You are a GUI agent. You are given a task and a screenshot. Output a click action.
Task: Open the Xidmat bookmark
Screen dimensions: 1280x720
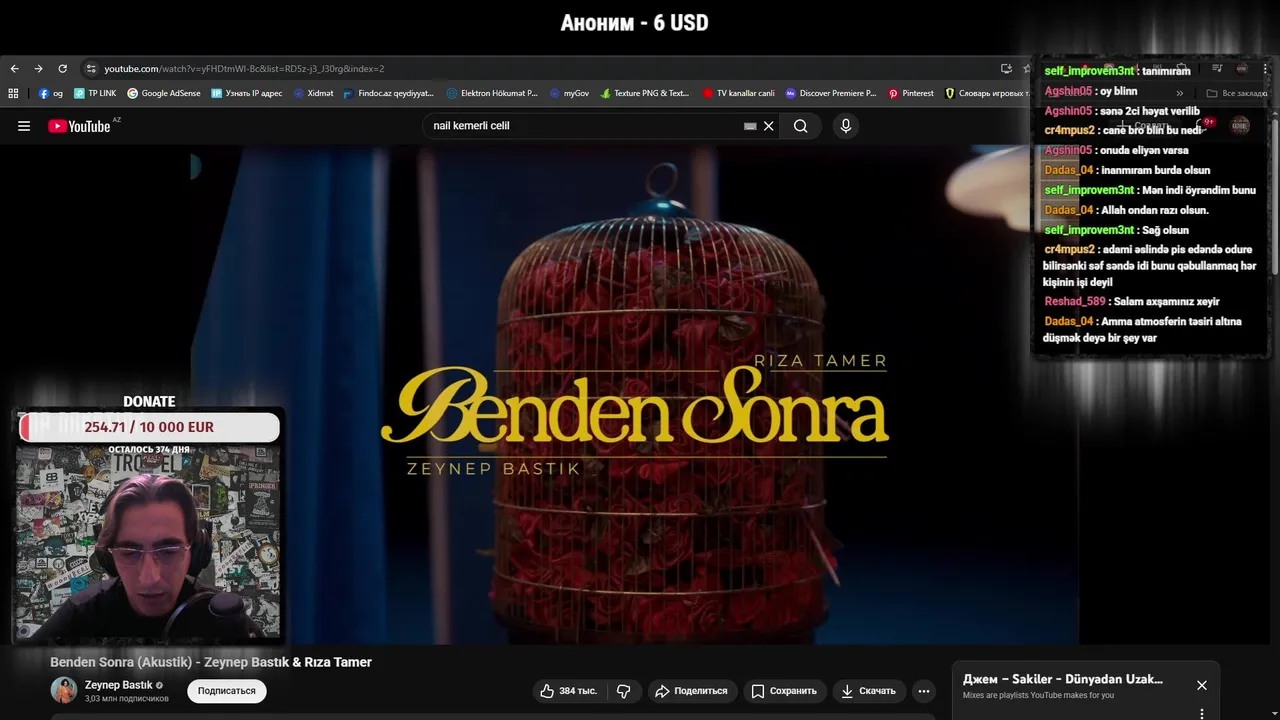[x=314, y=93]
